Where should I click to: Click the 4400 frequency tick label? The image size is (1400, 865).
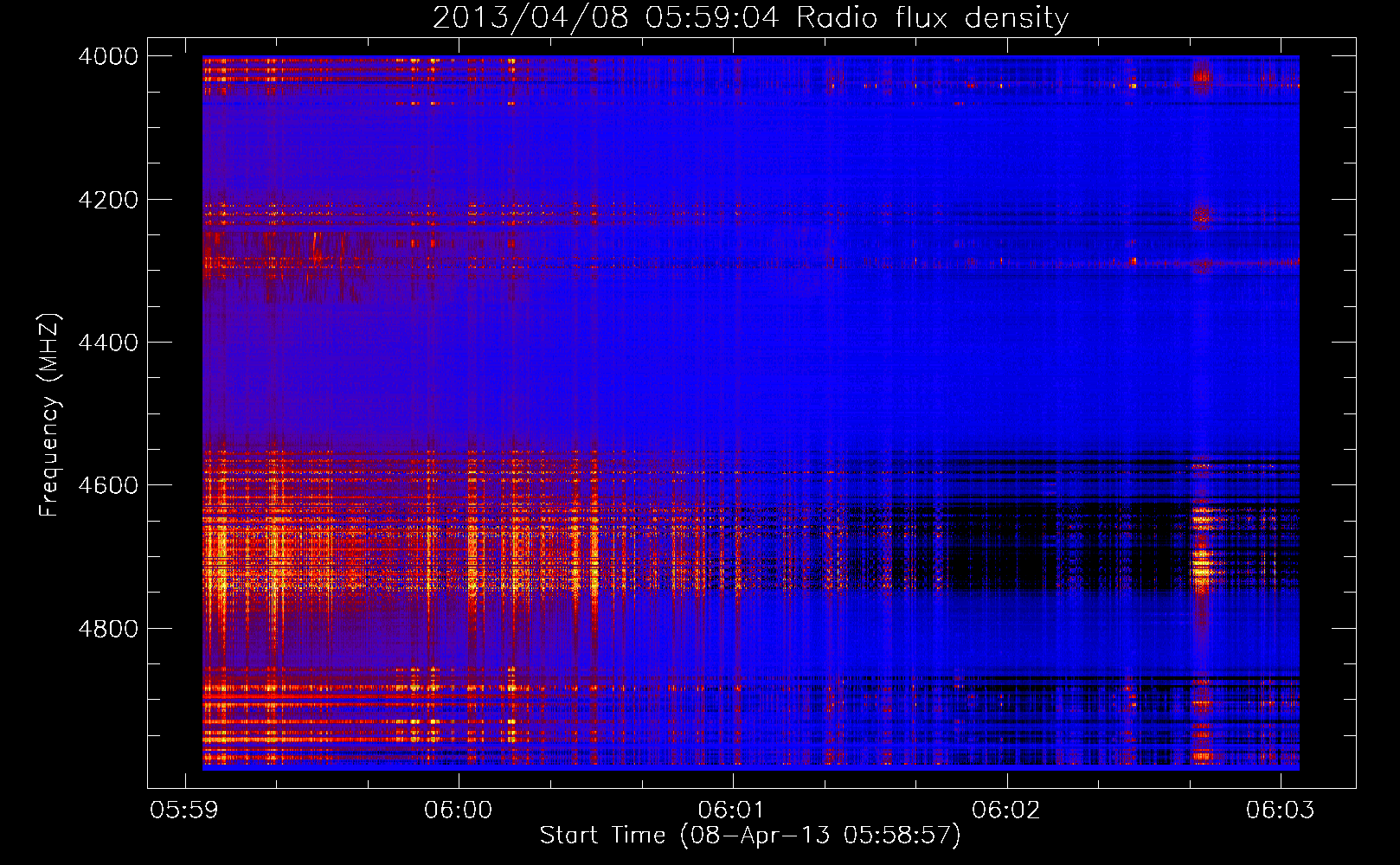coord(108,343)
